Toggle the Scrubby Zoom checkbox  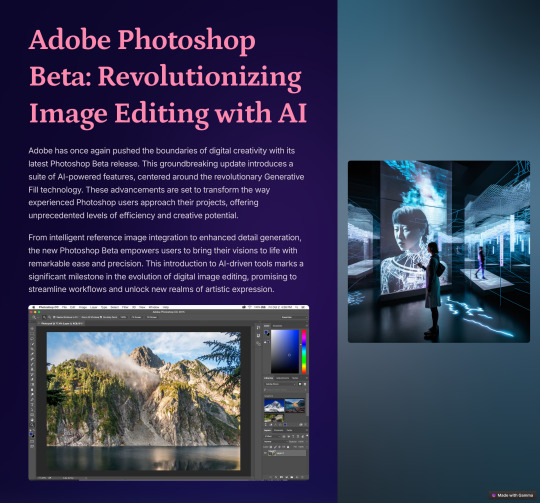101,317
